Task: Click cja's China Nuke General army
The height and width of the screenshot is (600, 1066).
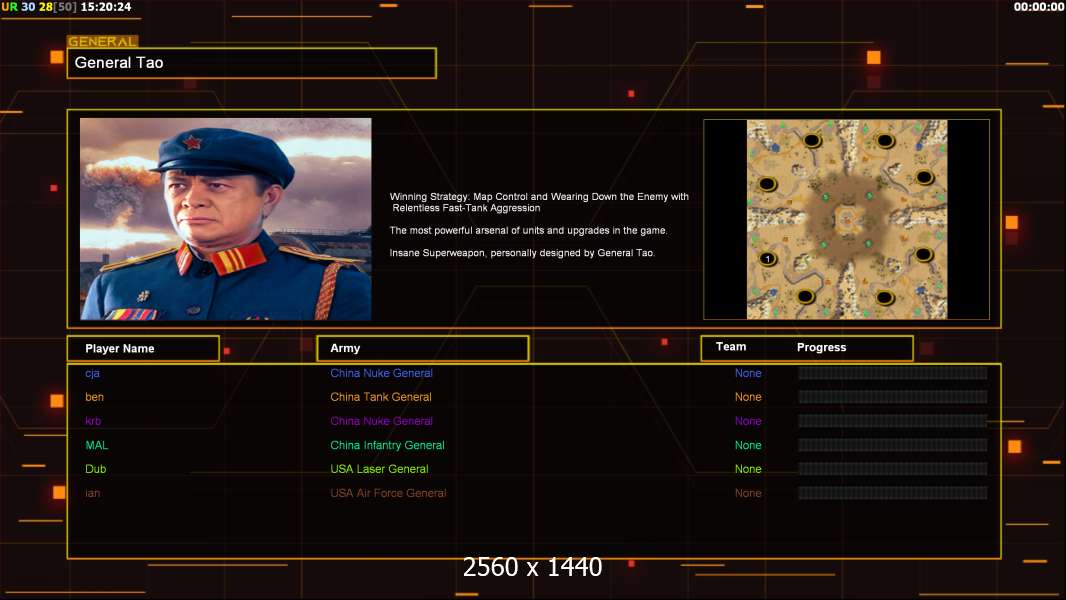Action: point(381,373)
